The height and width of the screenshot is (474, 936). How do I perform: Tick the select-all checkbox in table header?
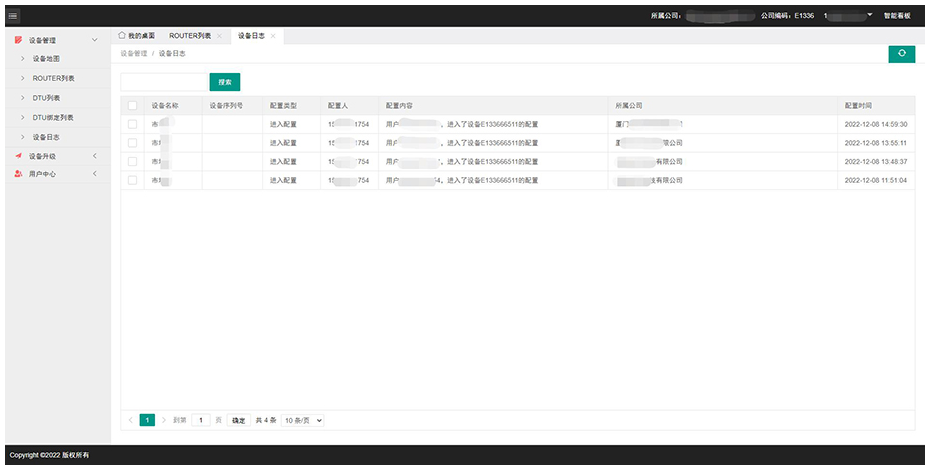pos(132,105)
